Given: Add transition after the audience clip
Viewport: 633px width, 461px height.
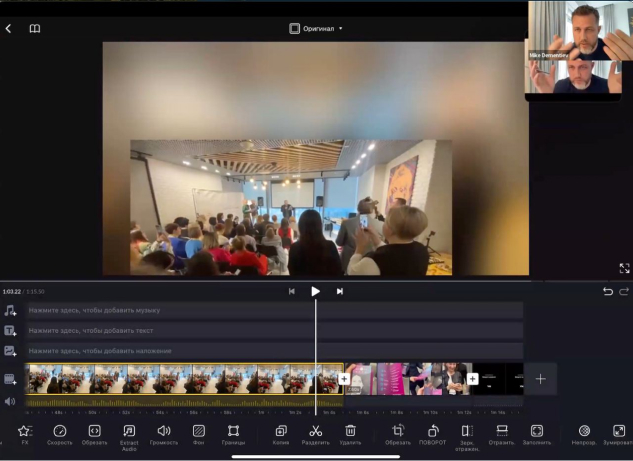Looking at the screenshot, I should tap(344, 379).
